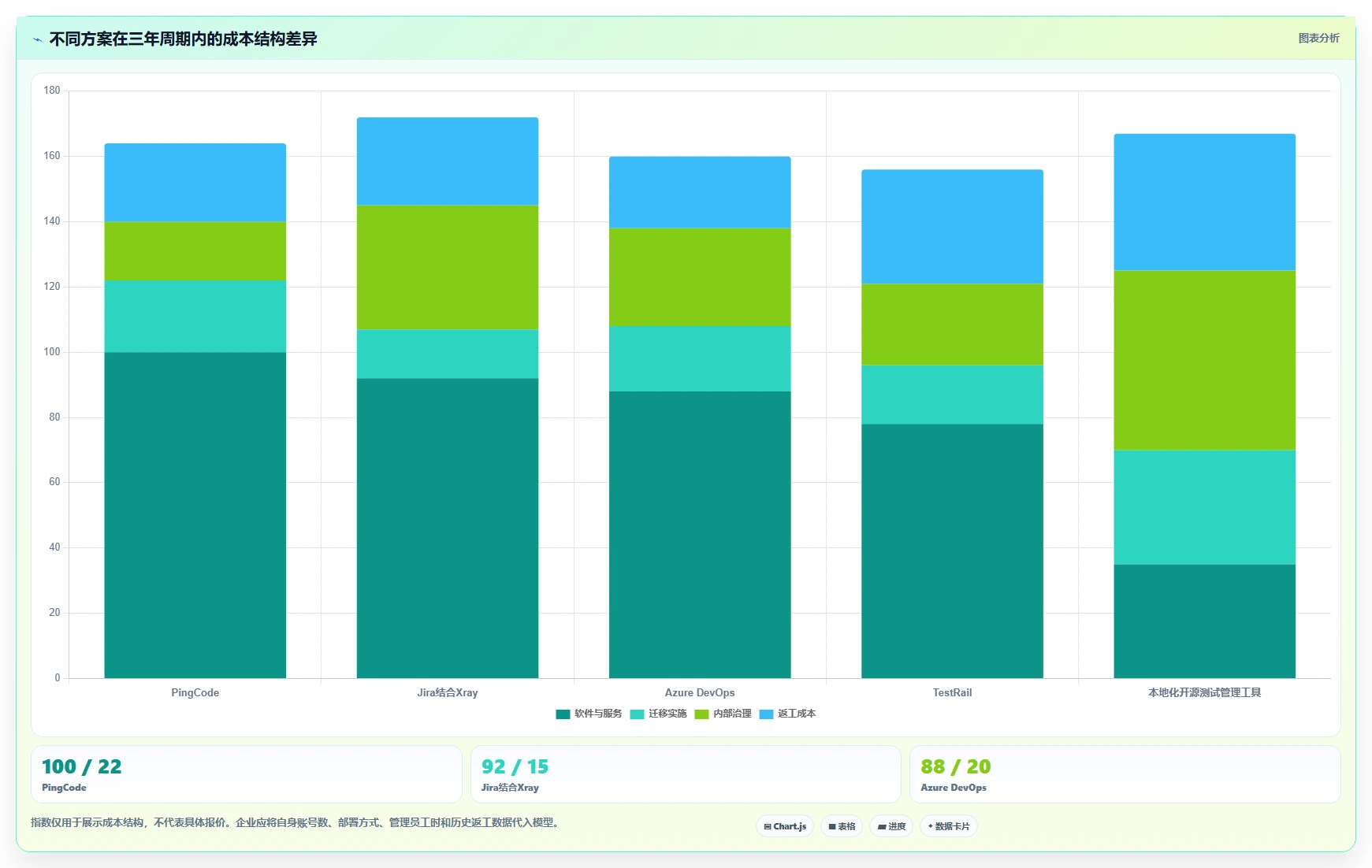Select the PingCode bar's 软件与服务 segment
Screen dimensions: 1372x868
195,515
